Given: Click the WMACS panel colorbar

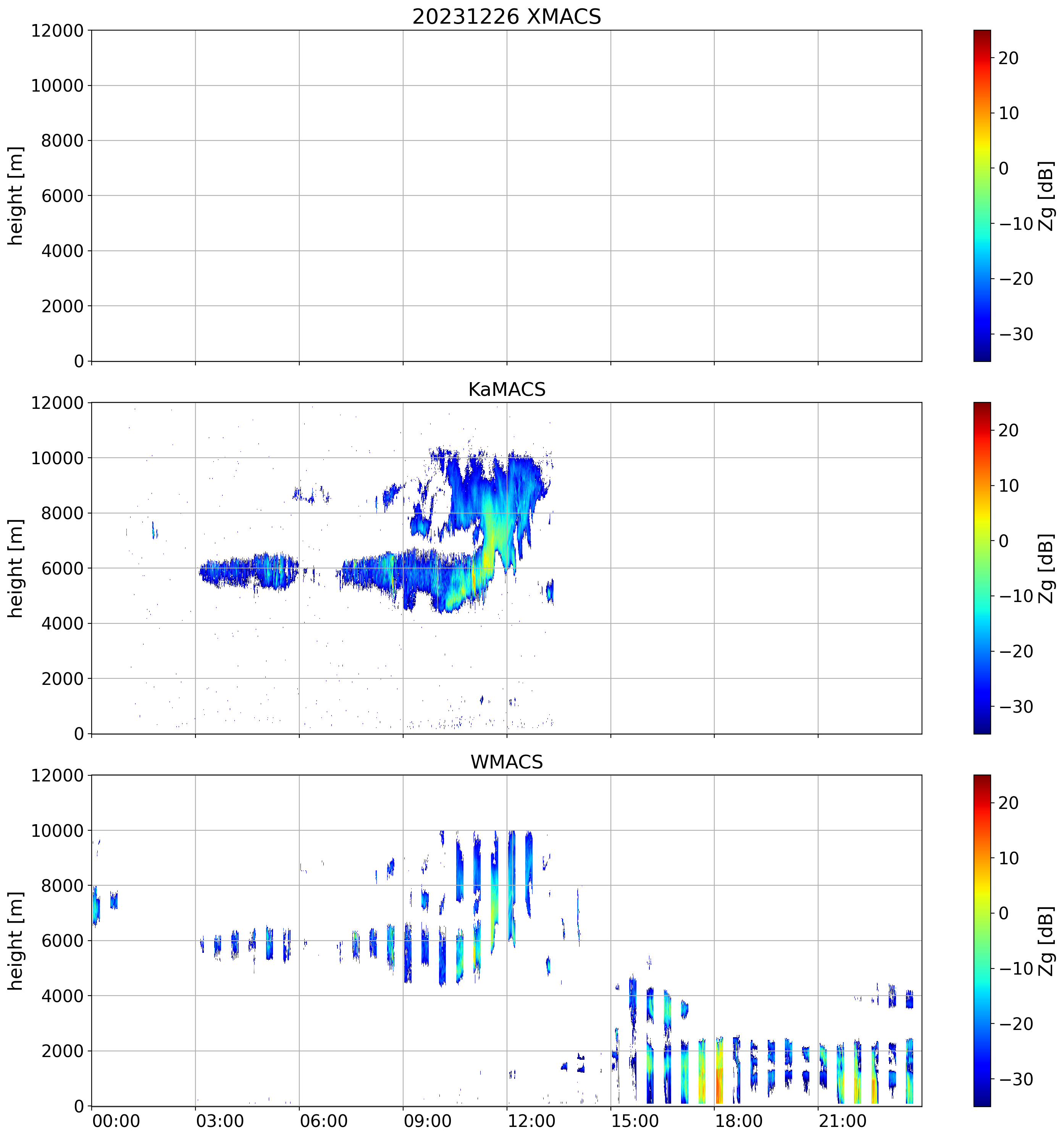Looking at the screenshot, I should pos(982,941).
